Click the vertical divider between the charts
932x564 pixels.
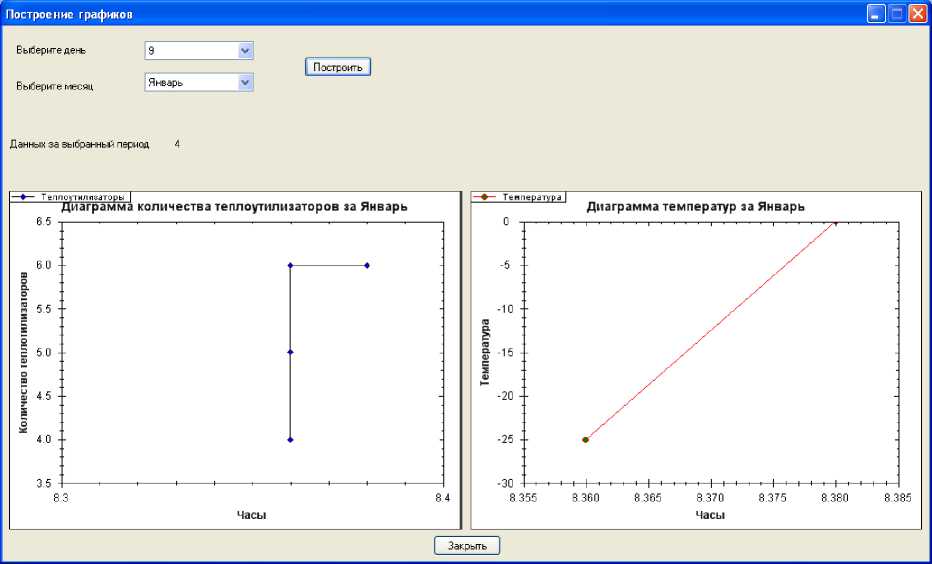(463, 360)
